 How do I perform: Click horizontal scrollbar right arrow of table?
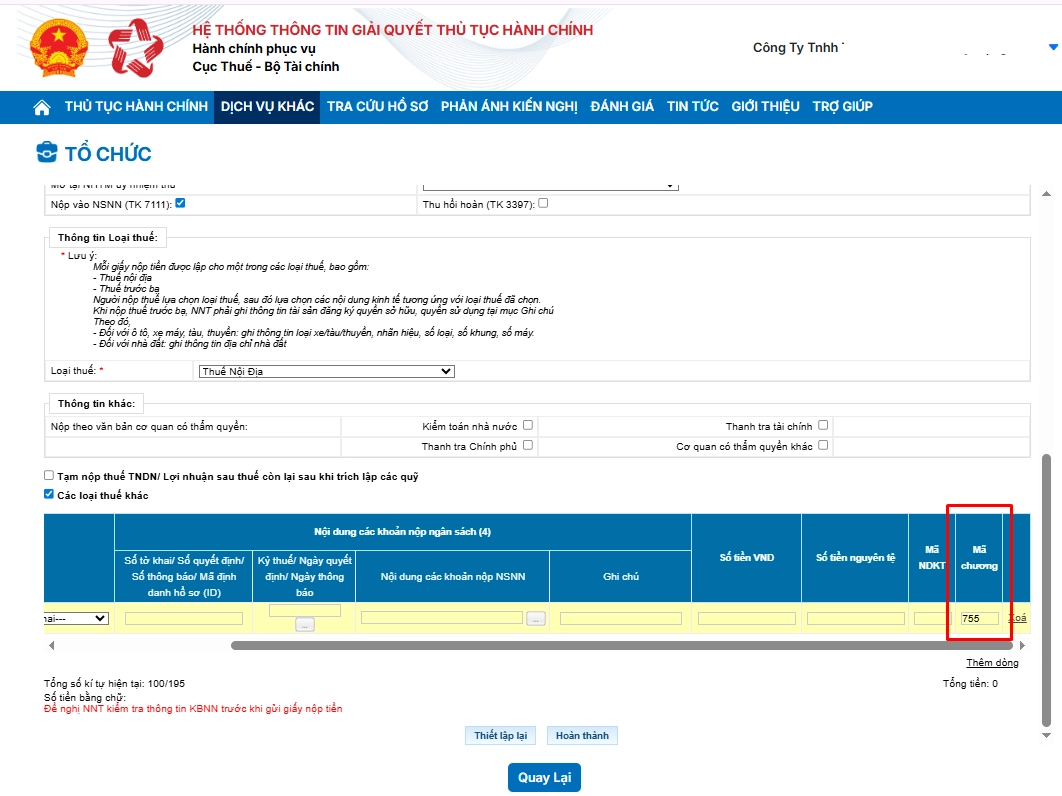(x=1021, y=646)
